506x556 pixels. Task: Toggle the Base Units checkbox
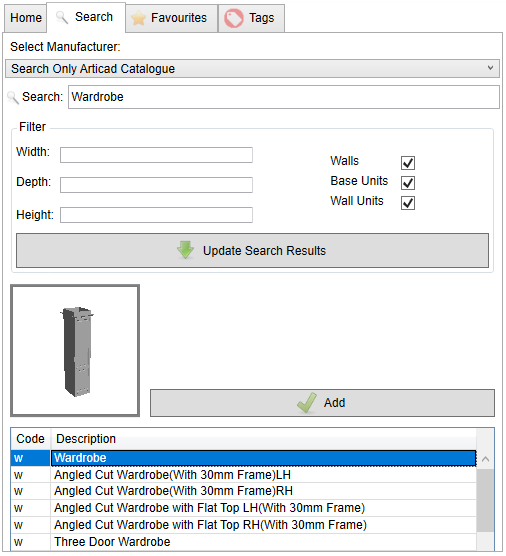point(408,183)
